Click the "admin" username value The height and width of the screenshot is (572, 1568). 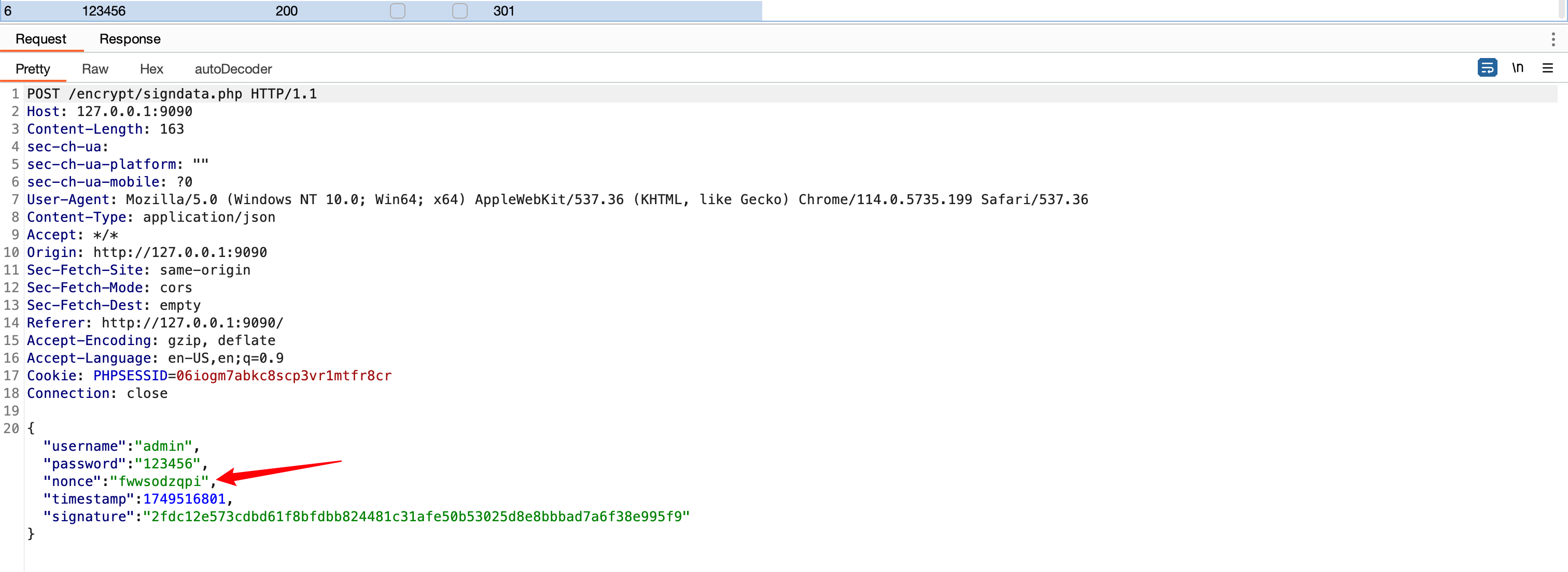coord(163,447)
